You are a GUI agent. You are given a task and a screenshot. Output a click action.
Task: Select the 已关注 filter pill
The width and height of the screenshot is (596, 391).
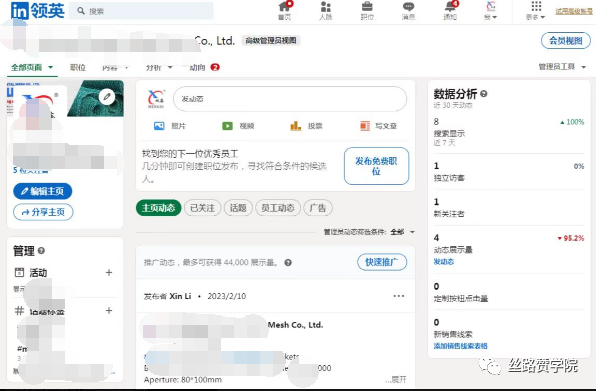203,208
